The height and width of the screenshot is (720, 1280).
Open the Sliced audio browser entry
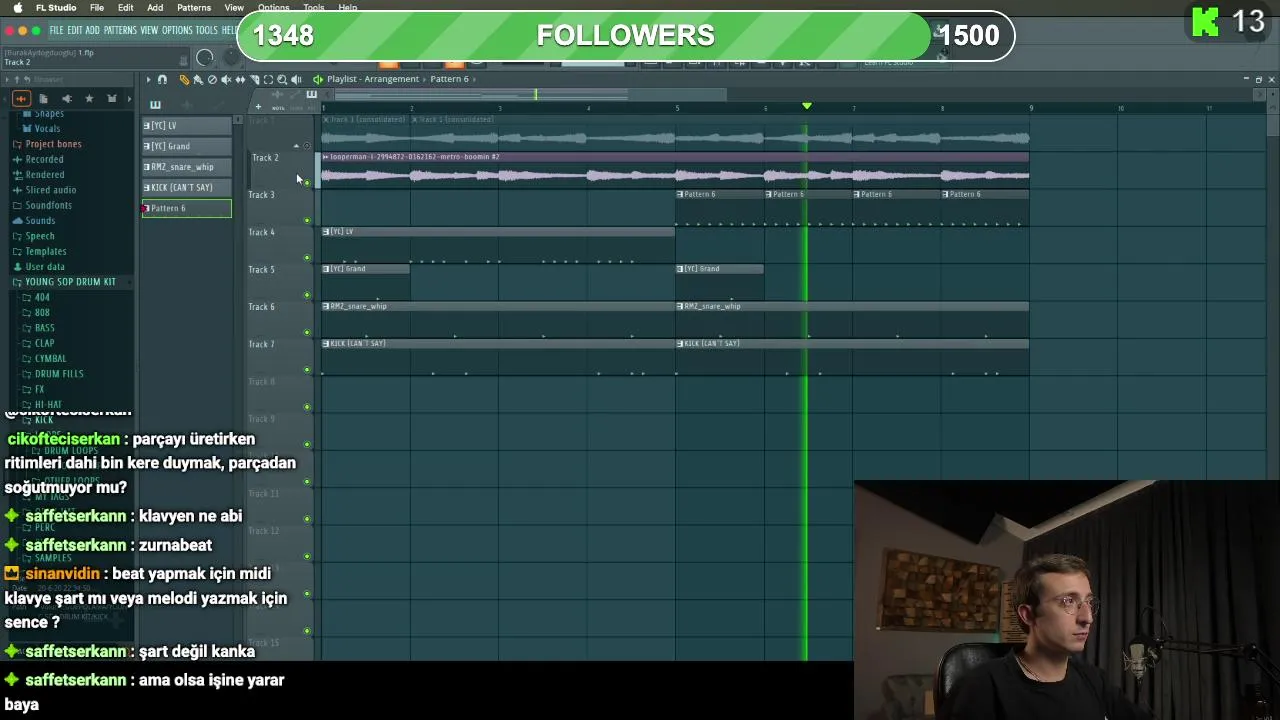[51, 190]
